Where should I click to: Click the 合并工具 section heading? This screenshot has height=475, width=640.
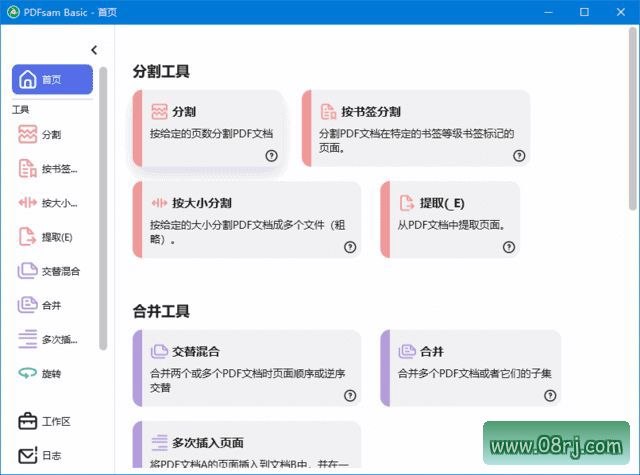[161, 311]
